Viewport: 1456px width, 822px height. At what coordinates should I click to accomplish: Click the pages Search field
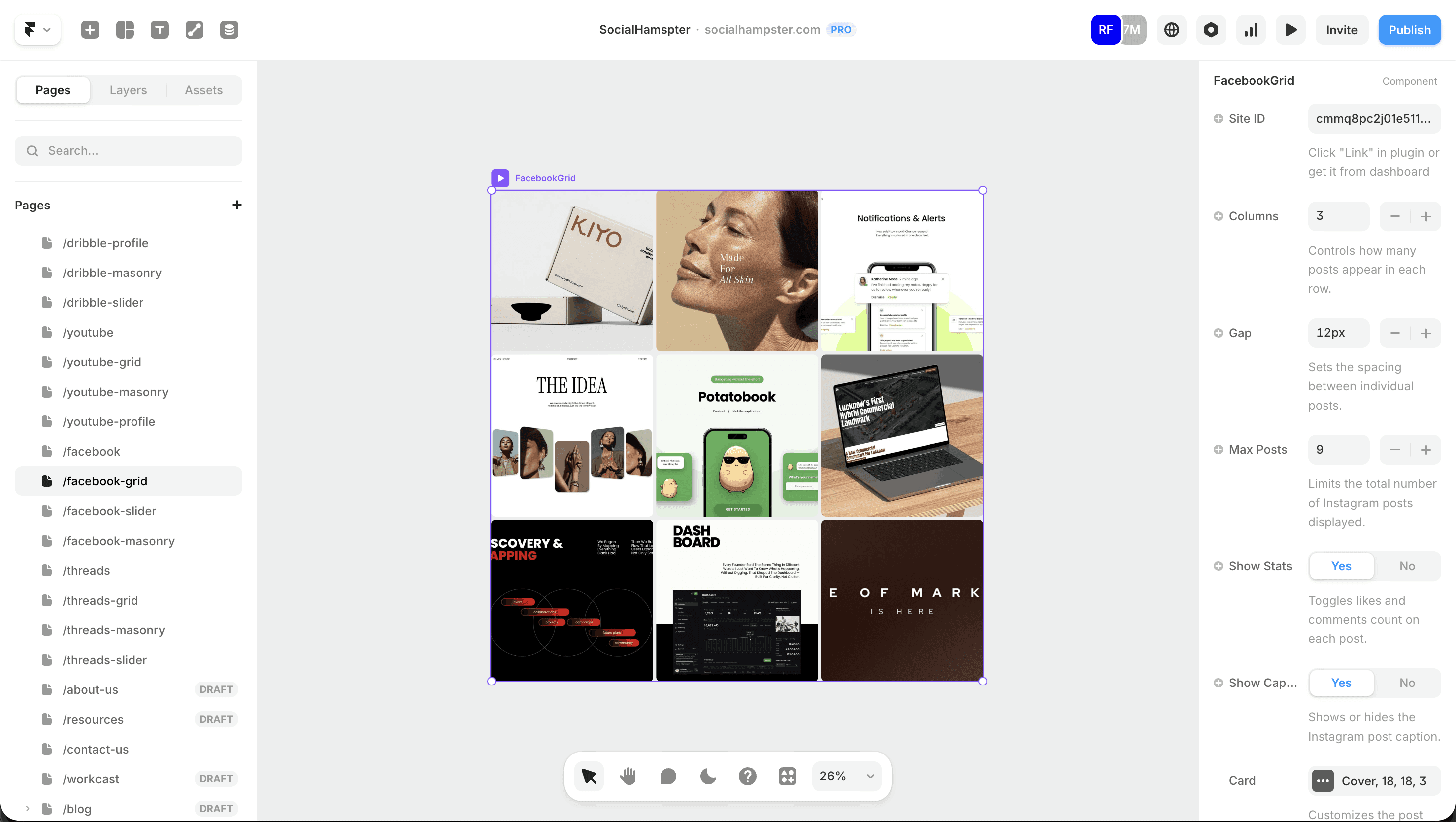point(129,150)
